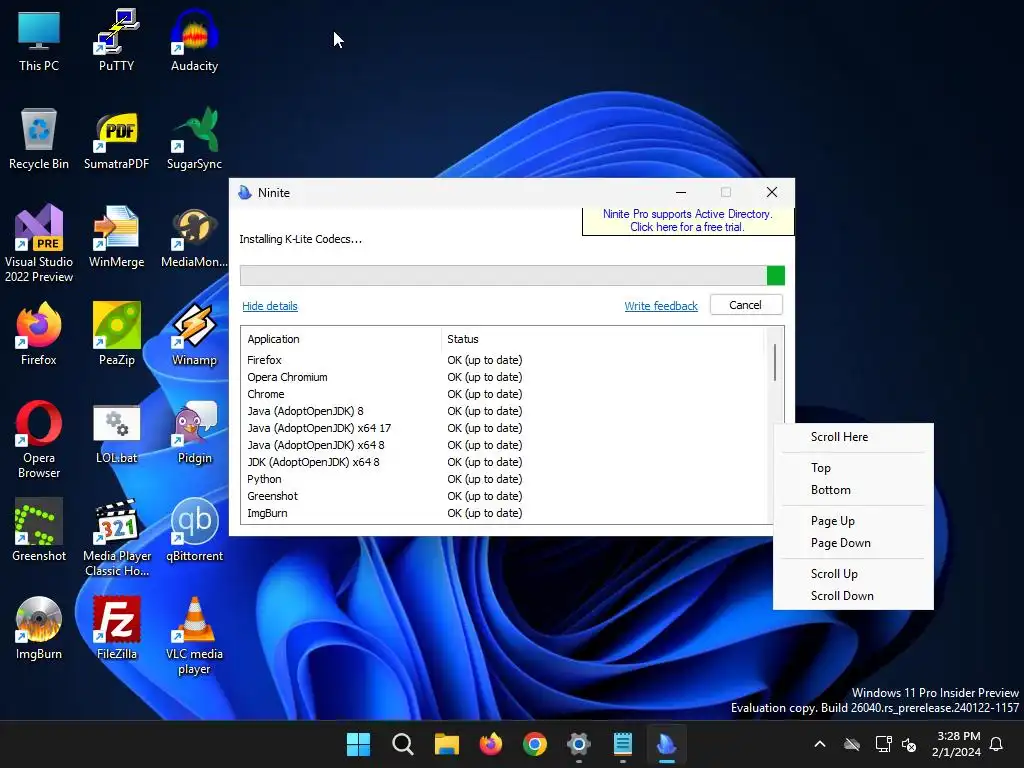
Task: Choose Page Up in the context menu
Action: [853, 520]
